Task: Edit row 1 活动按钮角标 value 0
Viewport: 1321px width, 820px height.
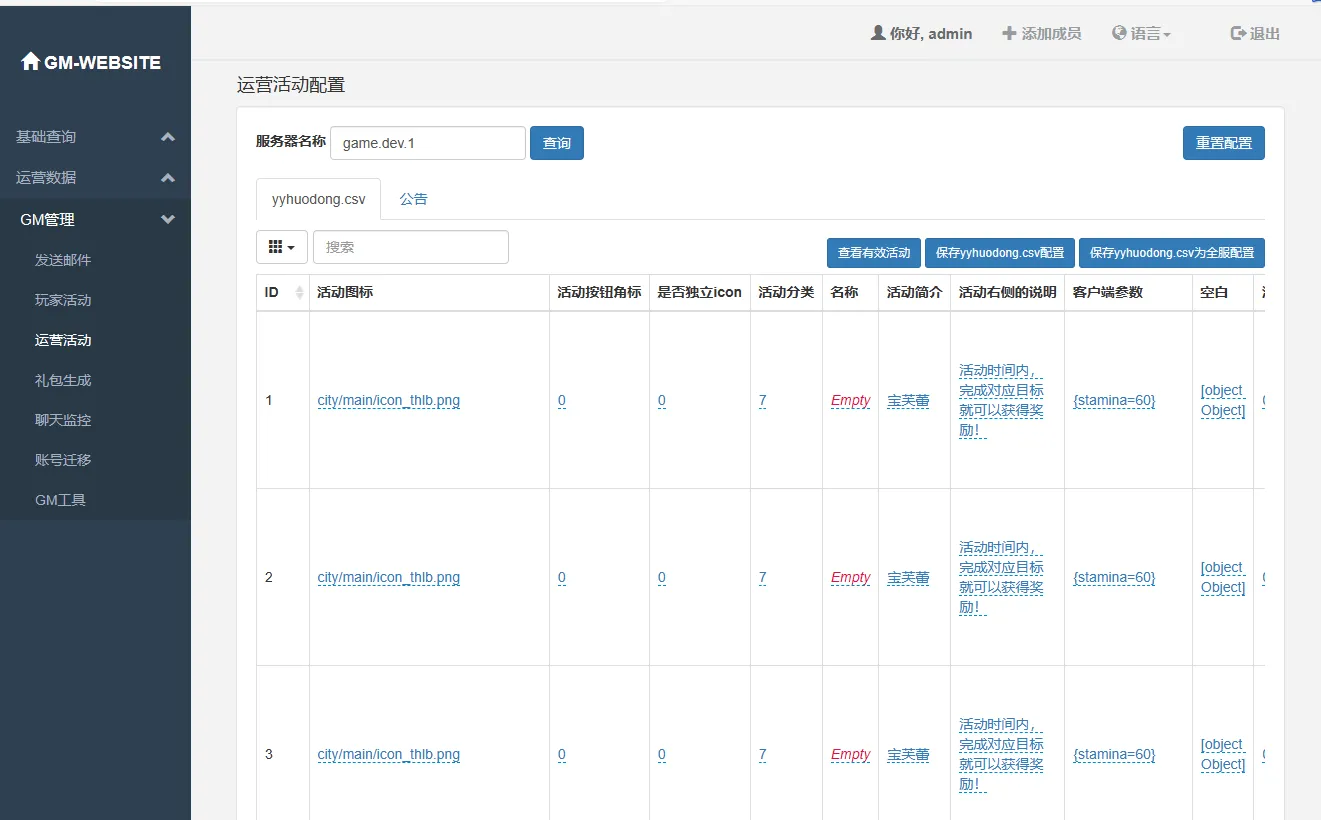Action: pos(562,400)
